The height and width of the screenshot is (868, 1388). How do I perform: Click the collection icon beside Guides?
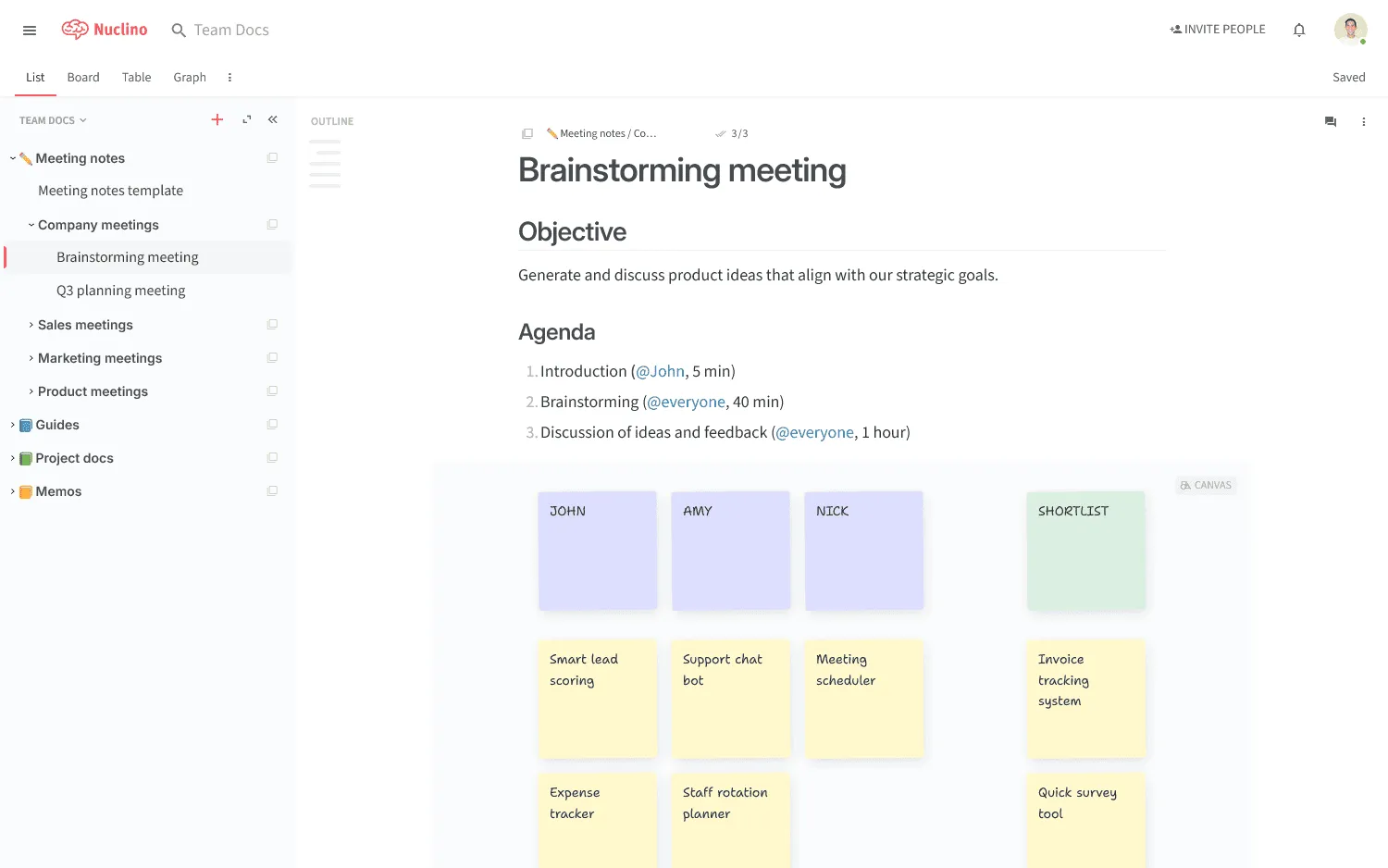pyautogui.click(x=272, y=425)
